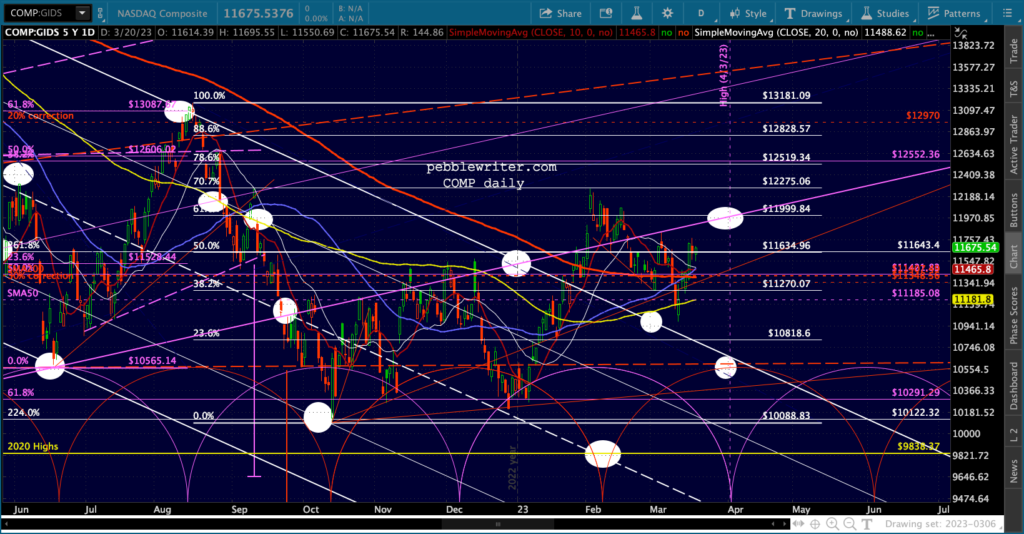The height and width of the screenshot is (534, 1024).
Task: Click the Share button
Action: click(x=560, y=13)
